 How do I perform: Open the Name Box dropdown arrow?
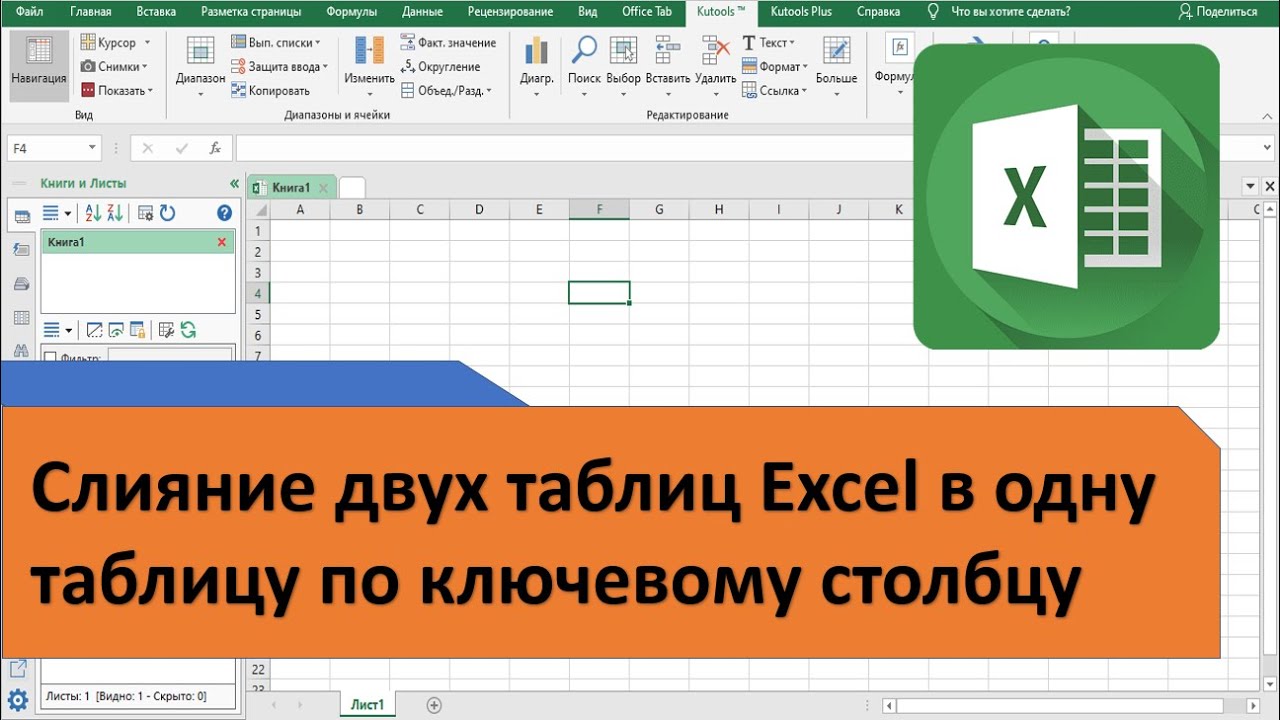point(92,148)
